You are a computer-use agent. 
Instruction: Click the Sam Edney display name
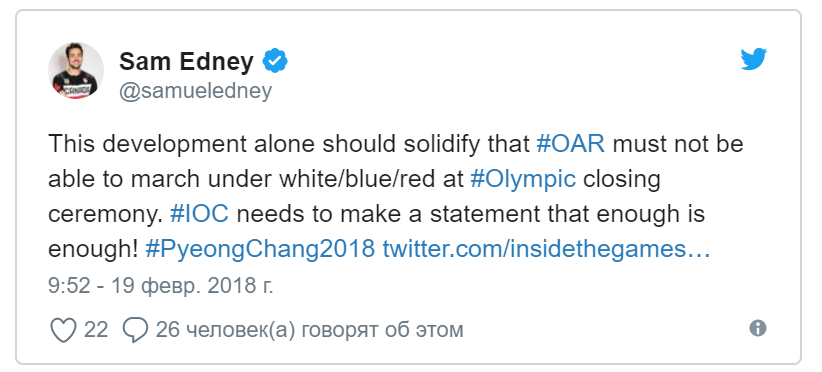[186, 62]
